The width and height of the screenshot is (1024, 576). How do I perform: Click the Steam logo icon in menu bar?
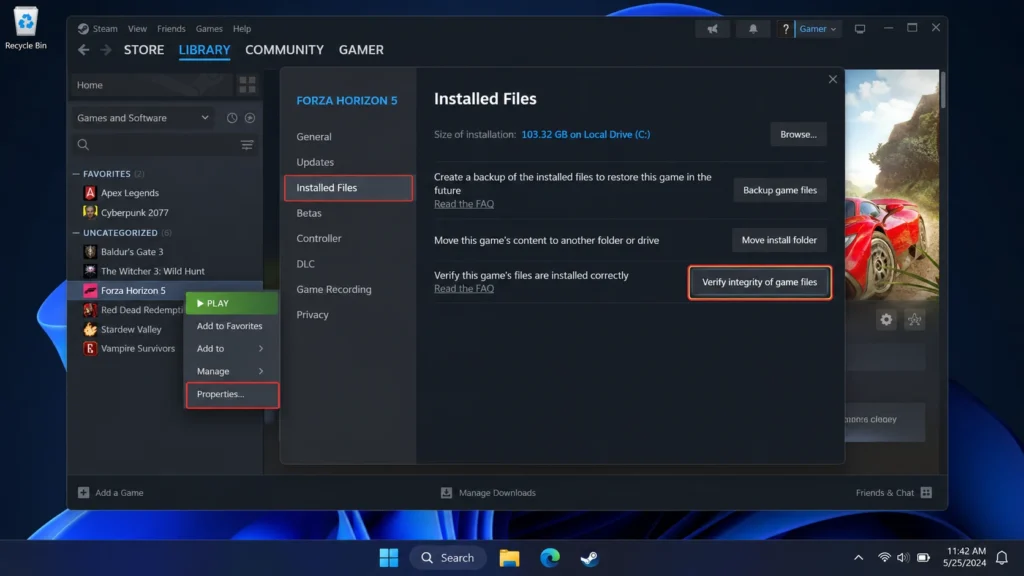click(x=83, y=29)
